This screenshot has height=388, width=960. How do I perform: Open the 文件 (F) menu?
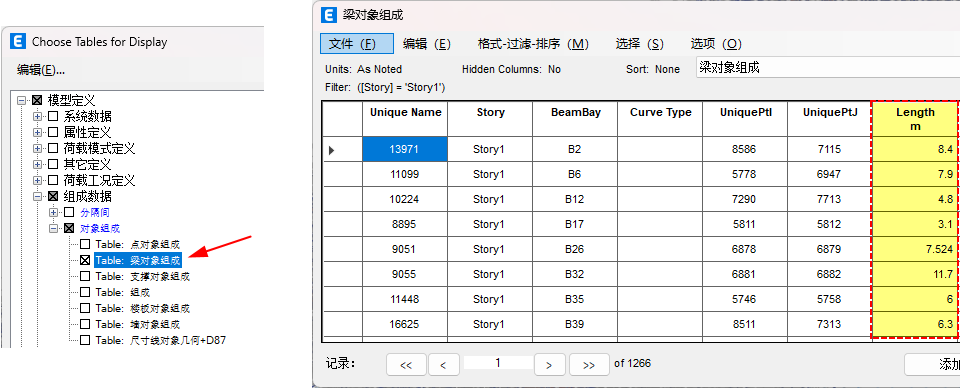pos(357,44)
